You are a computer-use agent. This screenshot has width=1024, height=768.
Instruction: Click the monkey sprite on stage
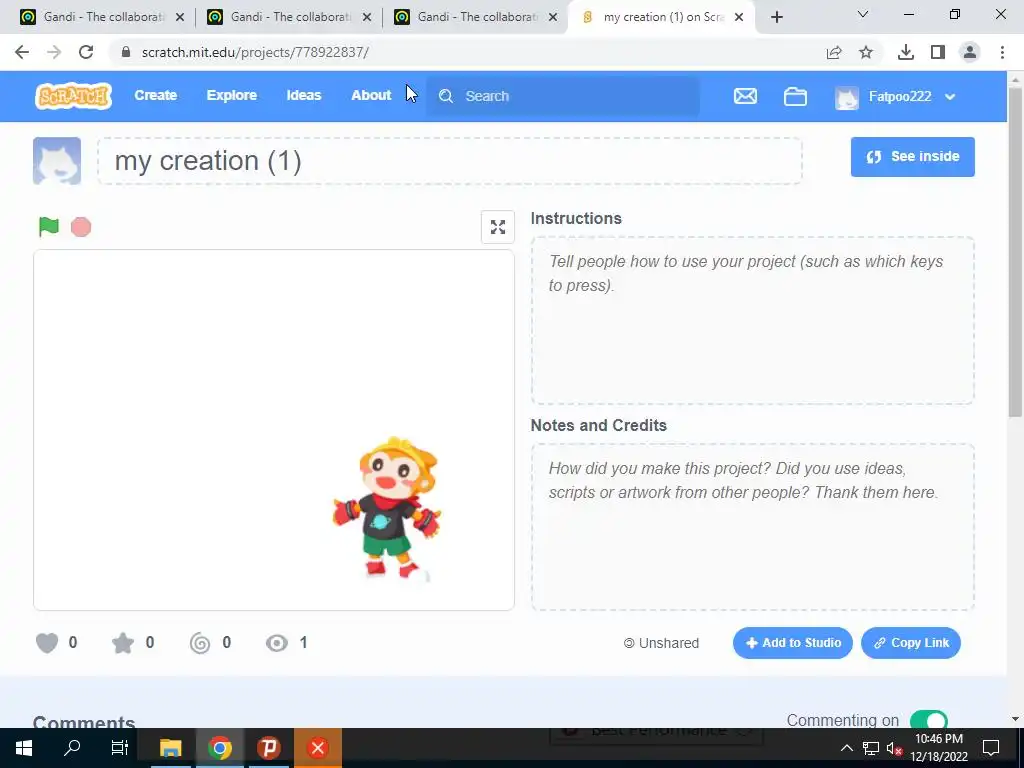click(389, 509)
